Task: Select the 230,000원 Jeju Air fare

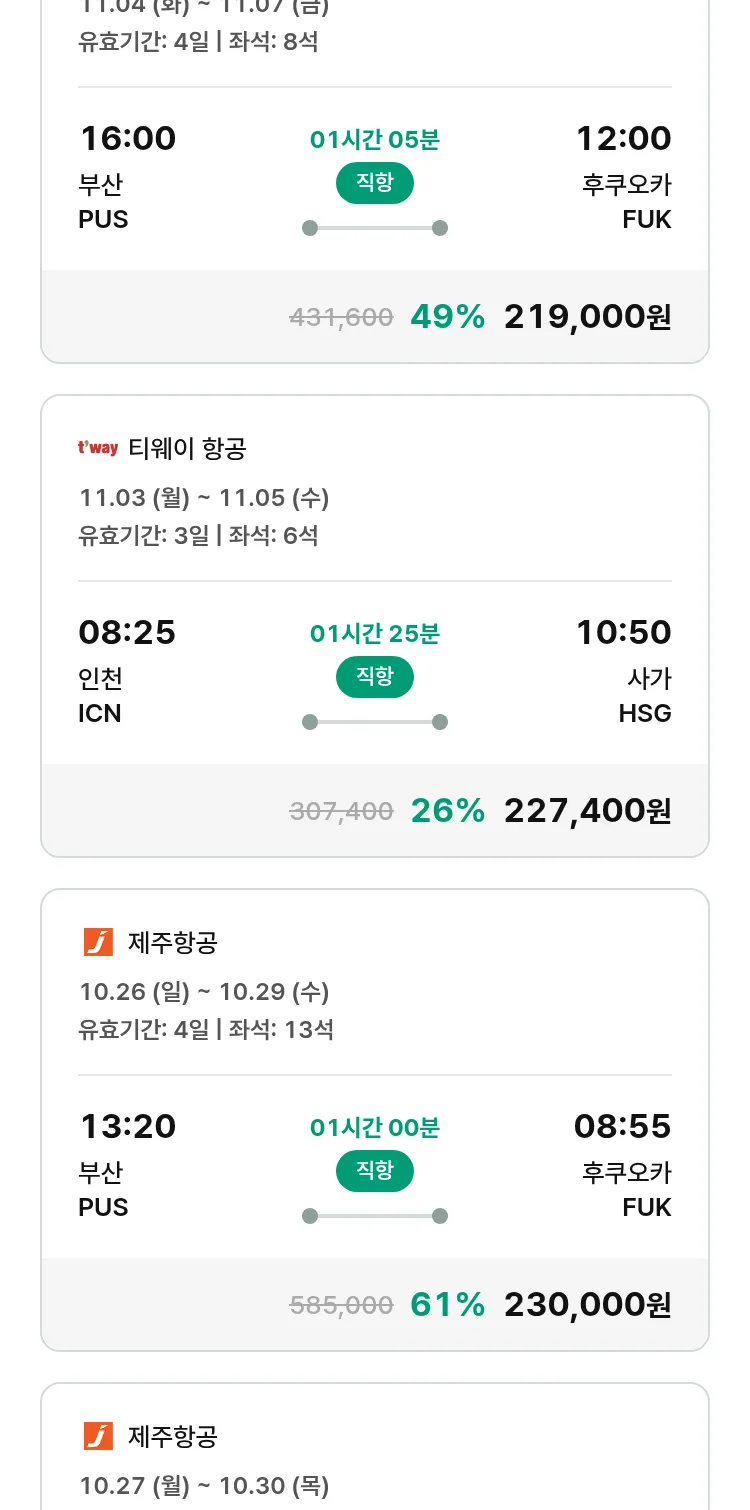Action: click(587, 1305)
